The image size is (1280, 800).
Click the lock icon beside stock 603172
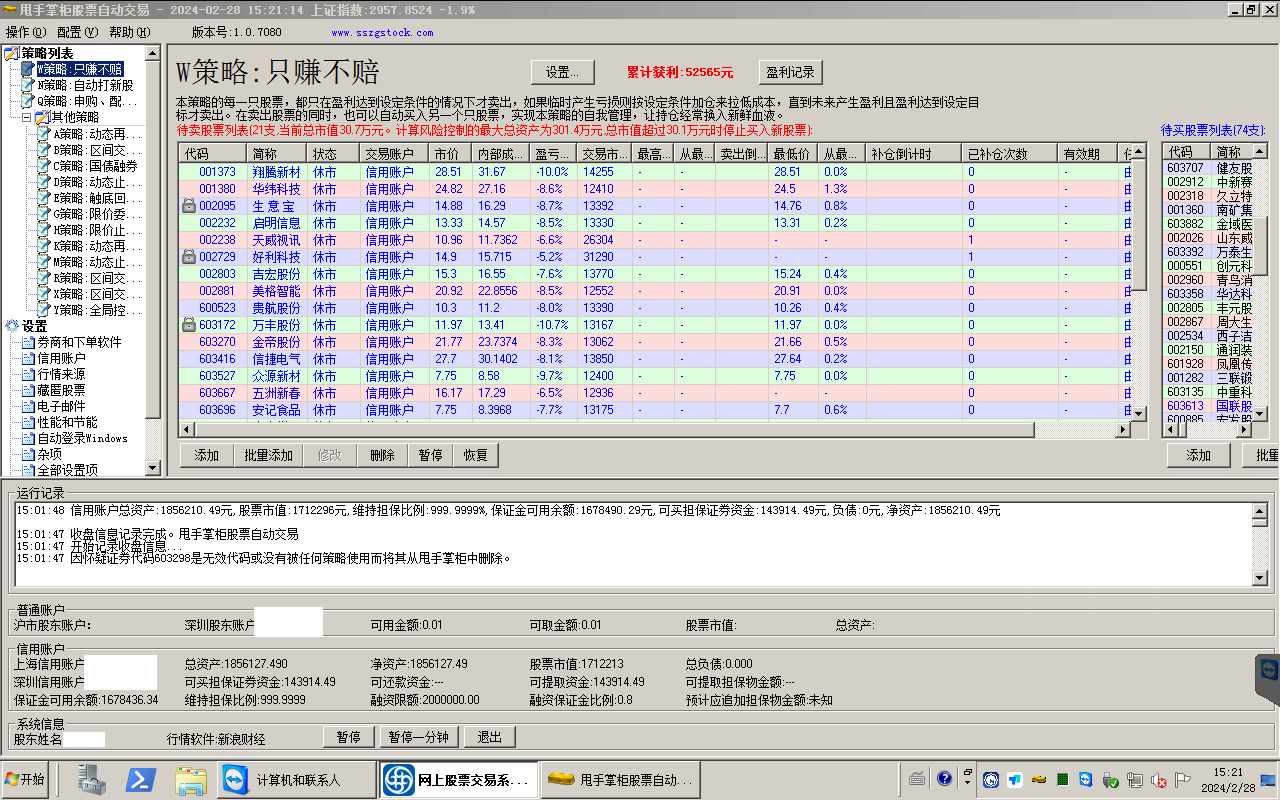(188, 325)
